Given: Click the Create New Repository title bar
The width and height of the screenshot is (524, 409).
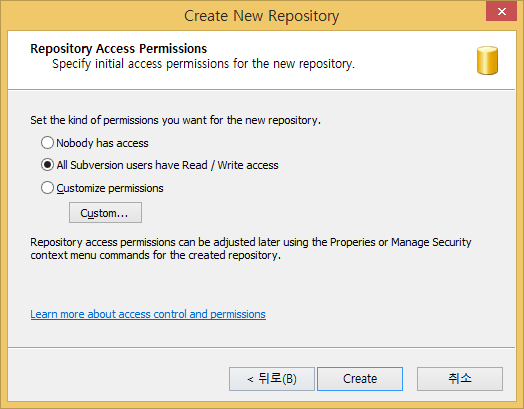Looking at the screenshot, I should point(262,16).
